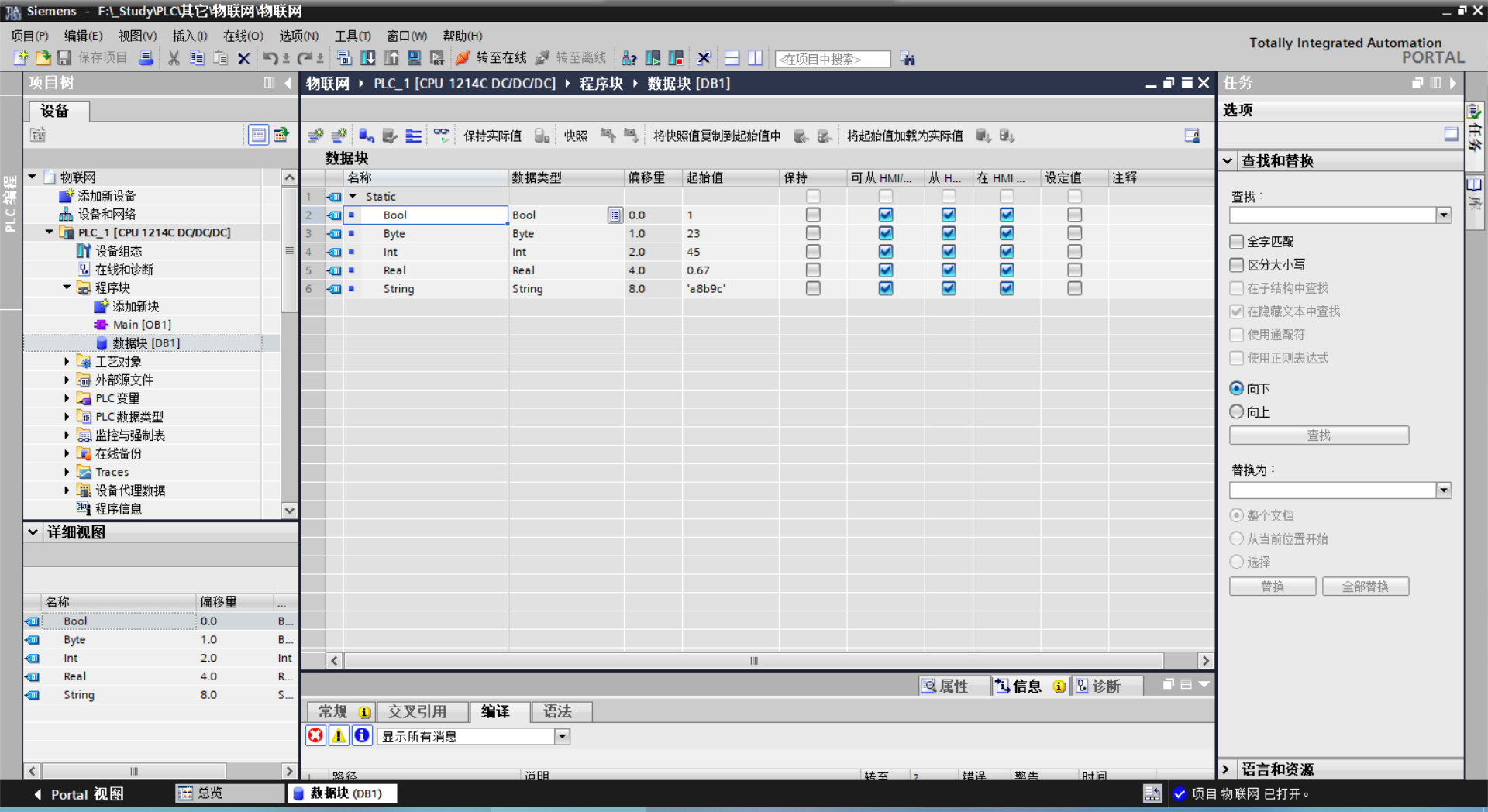This screenshot has width=1488, height=812.
Task: Click the Accessible devices icon
Action: tap(629, 58)
